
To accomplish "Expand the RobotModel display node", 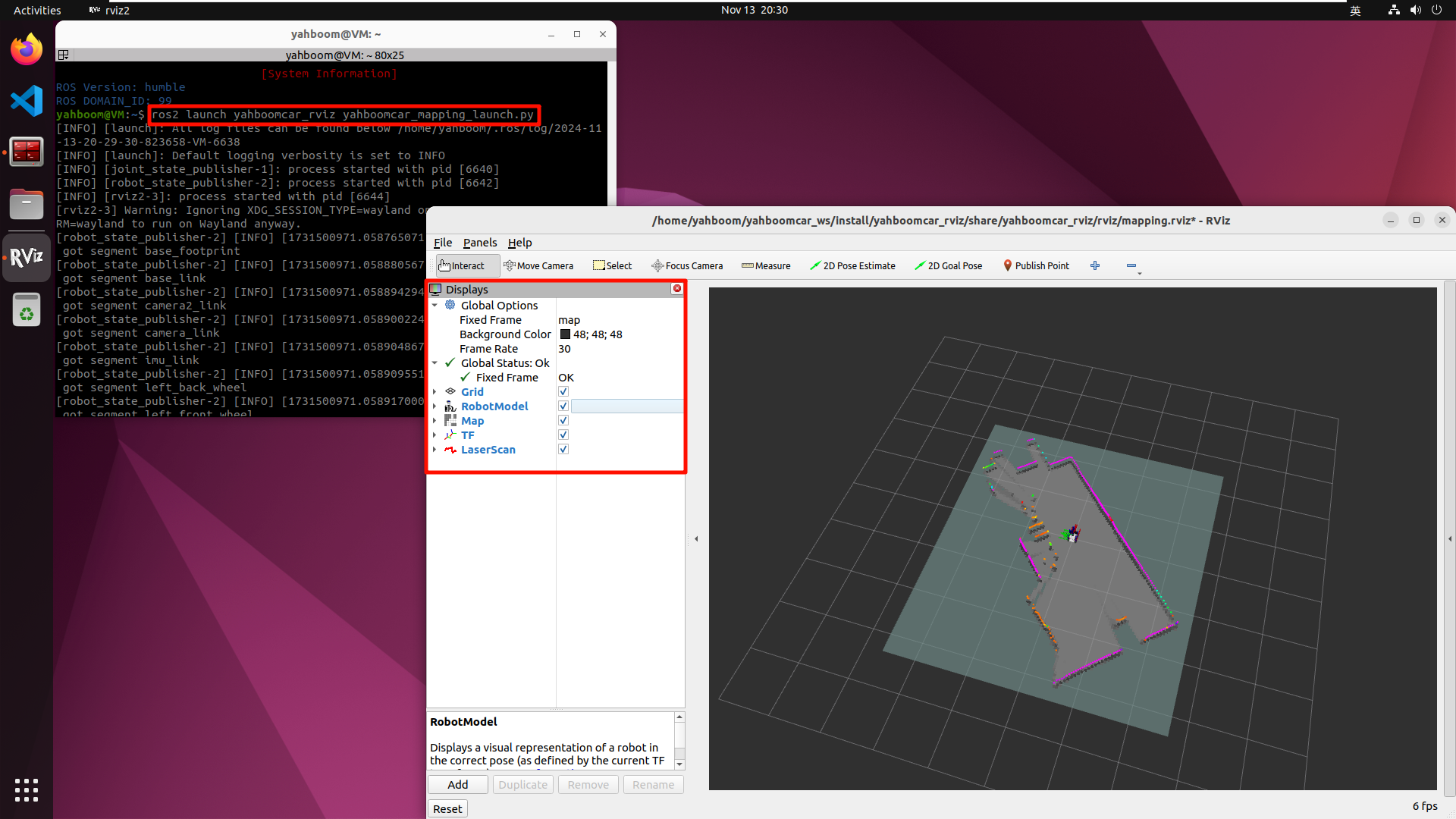I will (435, 406).
